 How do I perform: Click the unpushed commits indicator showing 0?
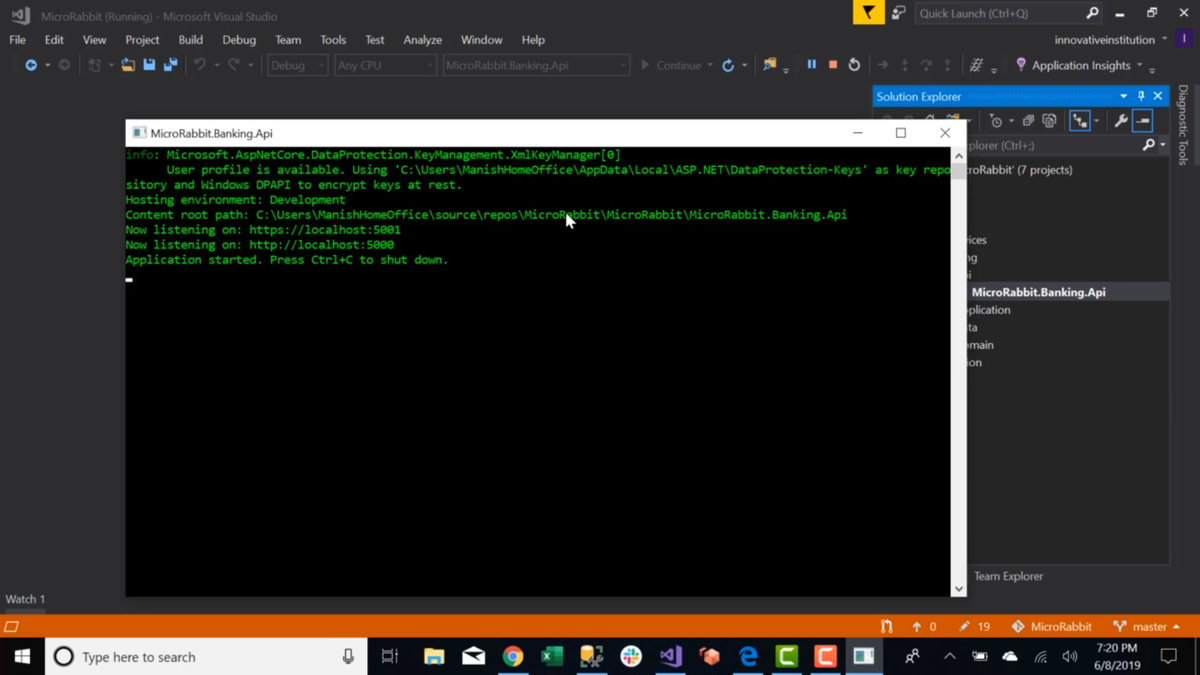click(923, 627)
